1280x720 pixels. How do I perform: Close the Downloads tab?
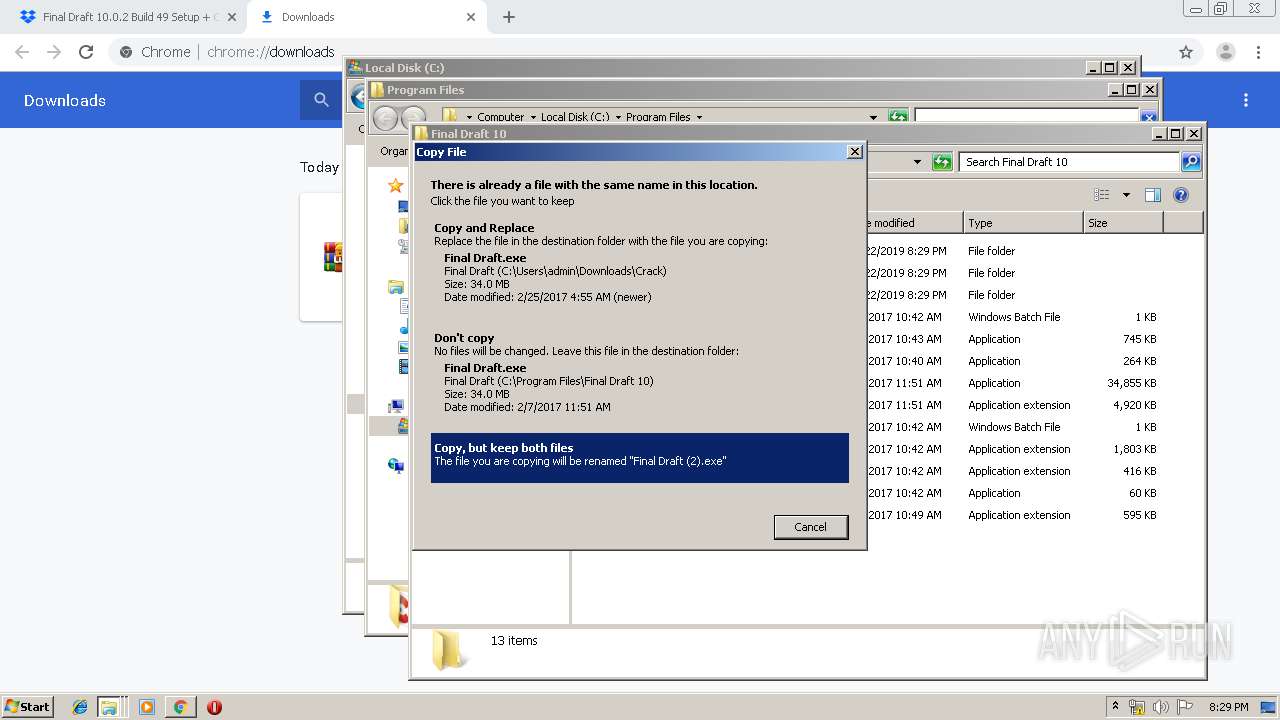(x=471, y=17)
